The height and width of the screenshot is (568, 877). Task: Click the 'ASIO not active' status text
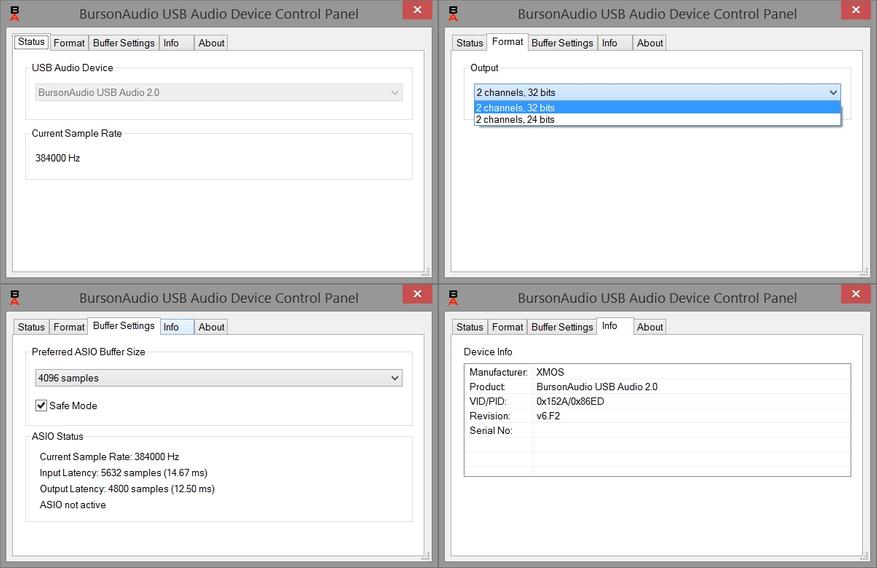(73, 505)
